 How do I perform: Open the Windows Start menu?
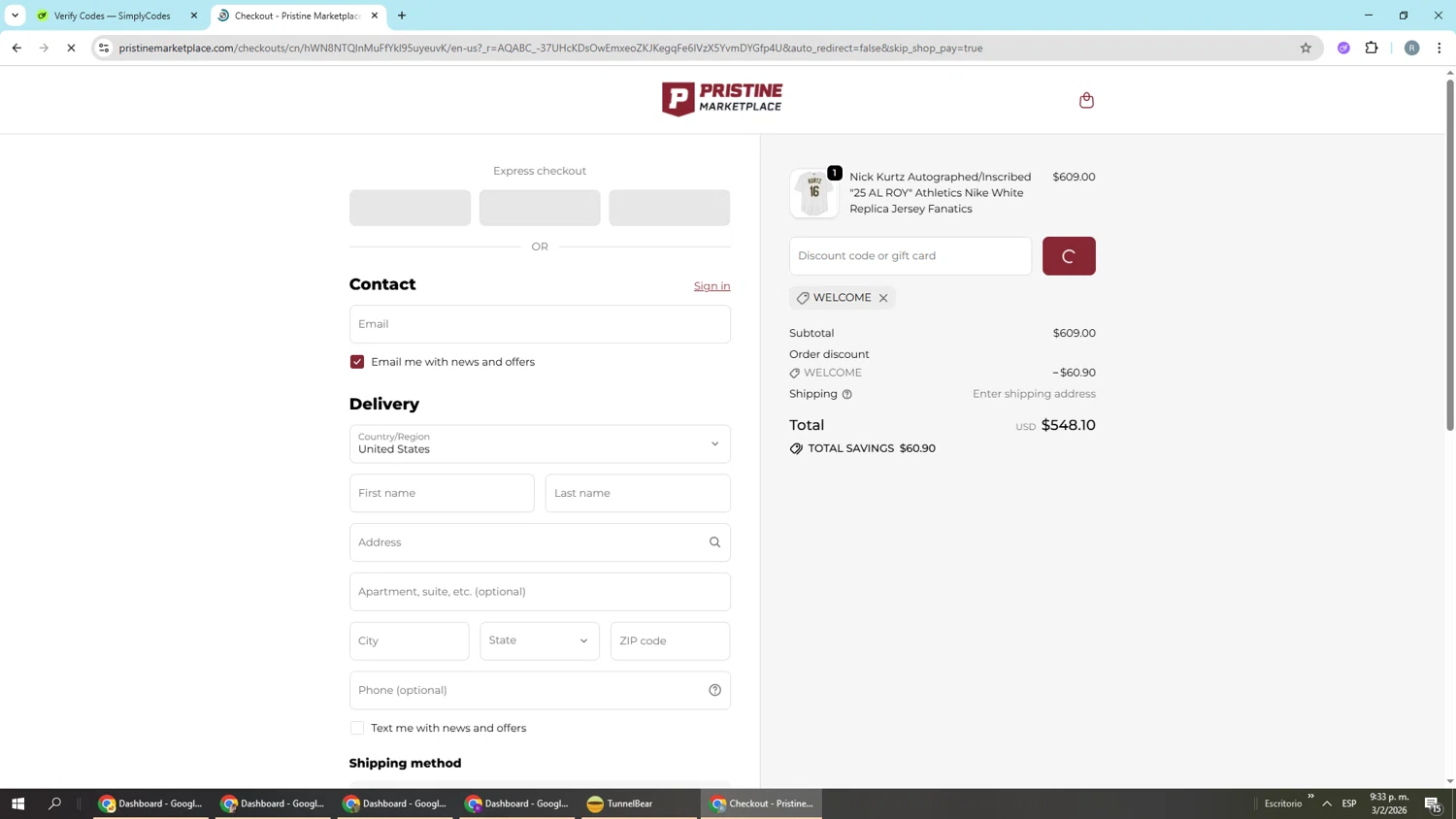pos(17,803)
